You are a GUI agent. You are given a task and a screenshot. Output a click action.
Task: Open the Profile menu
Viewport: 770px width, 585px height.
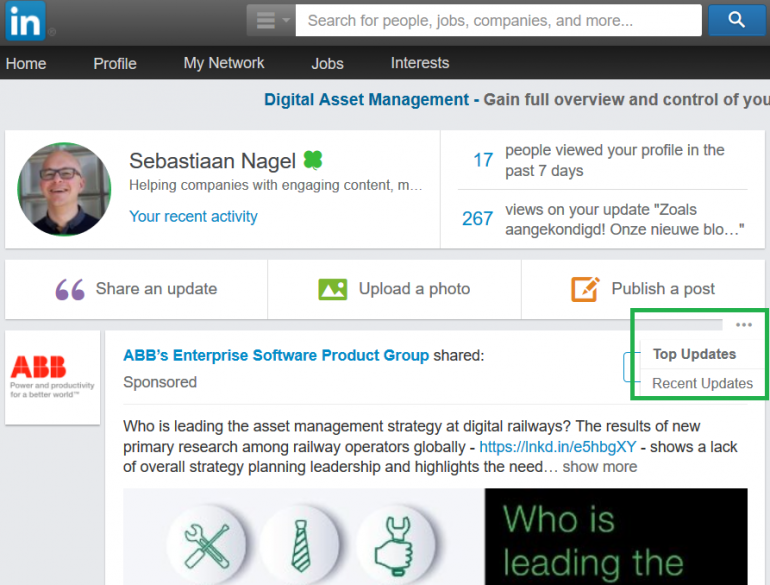tap(115, 63)
